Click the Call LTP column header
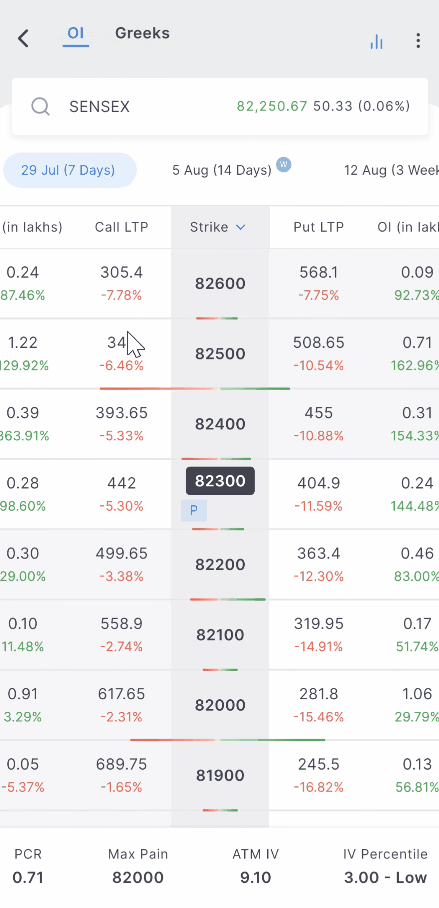 pyautogui.click(x=122, y=227)
